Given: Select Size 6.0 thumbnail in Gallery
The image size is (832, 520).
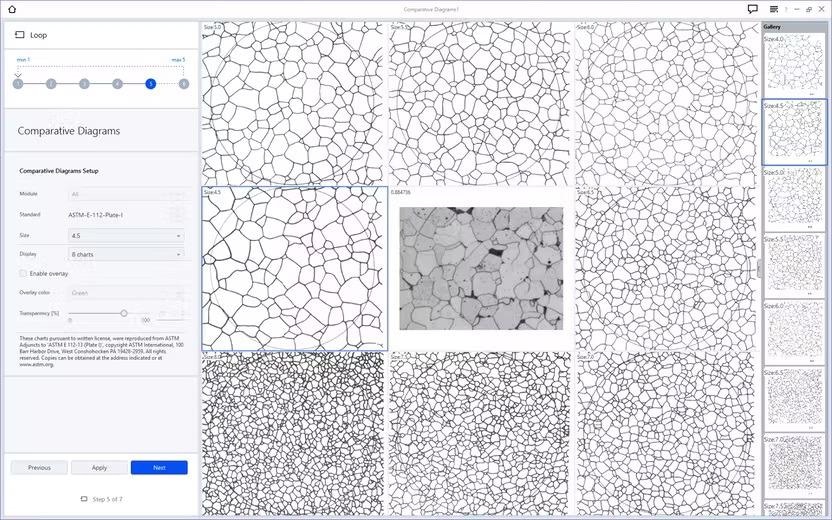Looking at the screenshot, I should coord(794,333).
